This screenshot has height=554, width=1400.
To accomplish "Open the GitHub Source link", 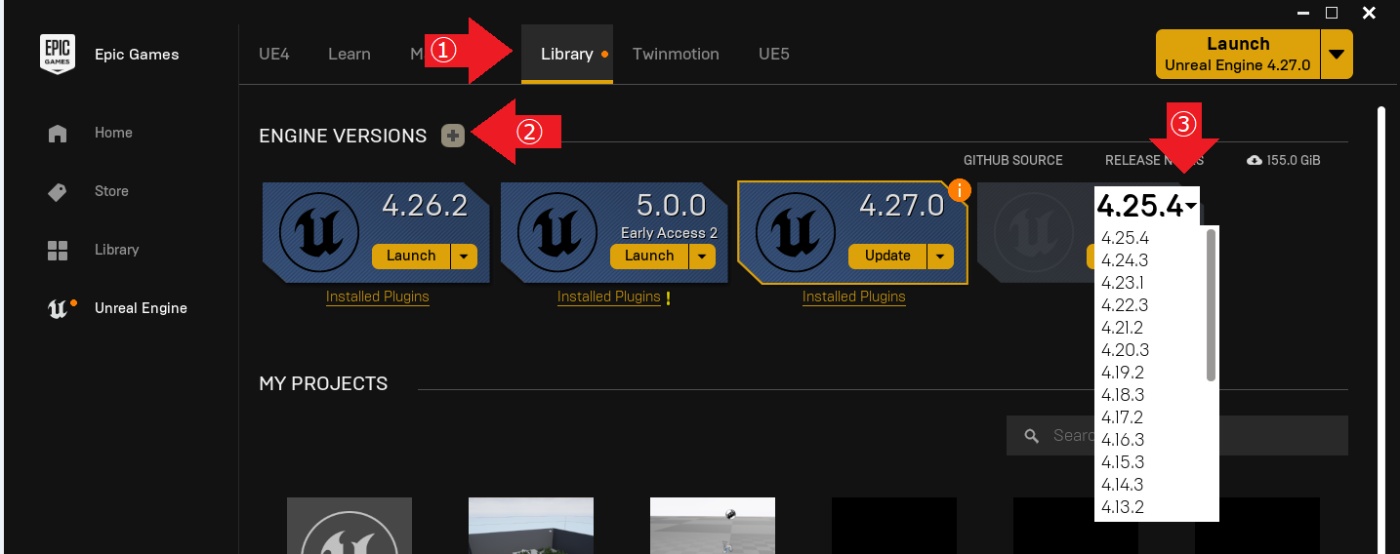I will pos(1013,160).
